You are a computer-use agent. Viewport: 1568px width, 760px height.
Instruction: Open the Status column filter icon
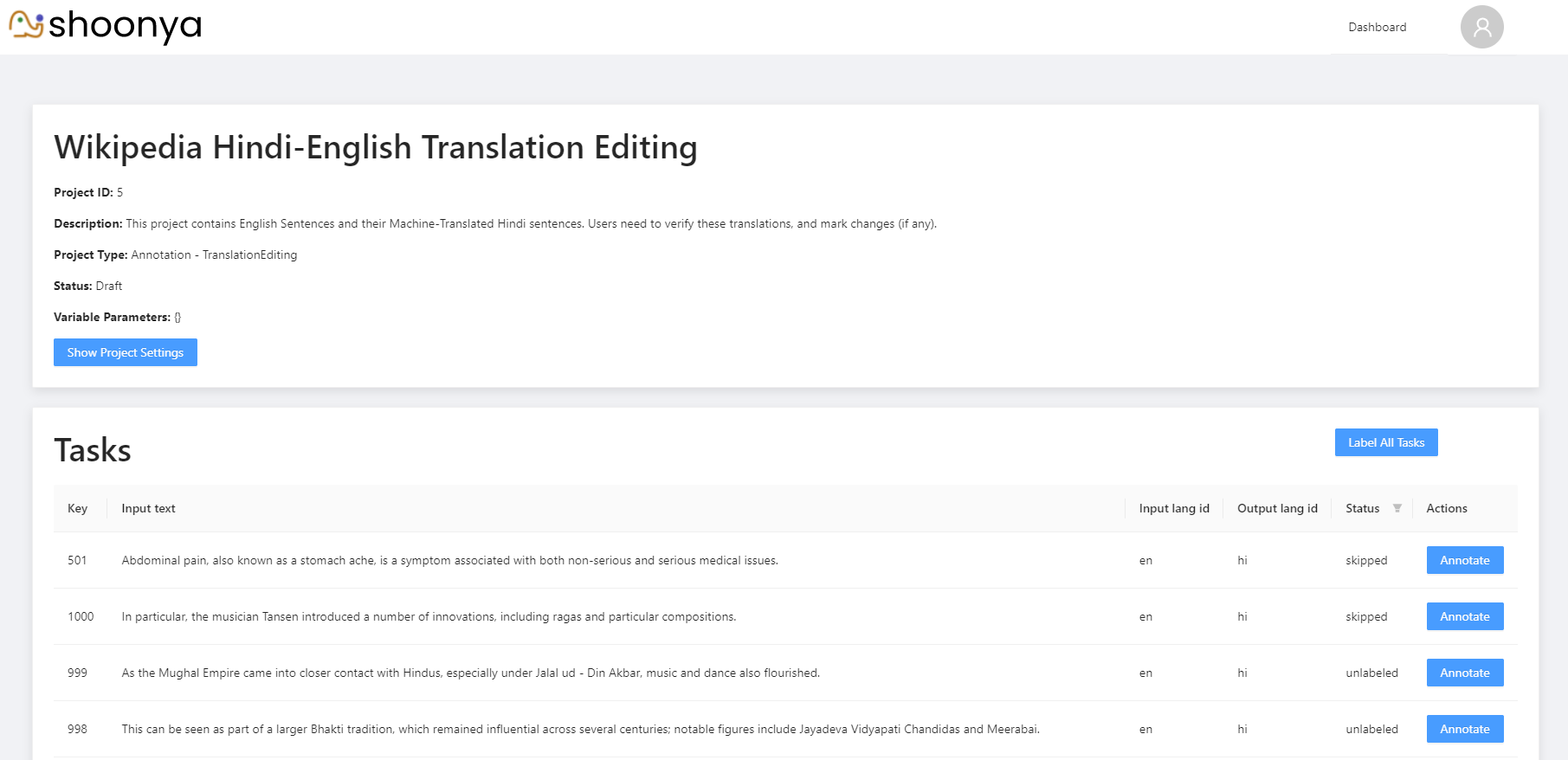click(x=1397, y=508)
